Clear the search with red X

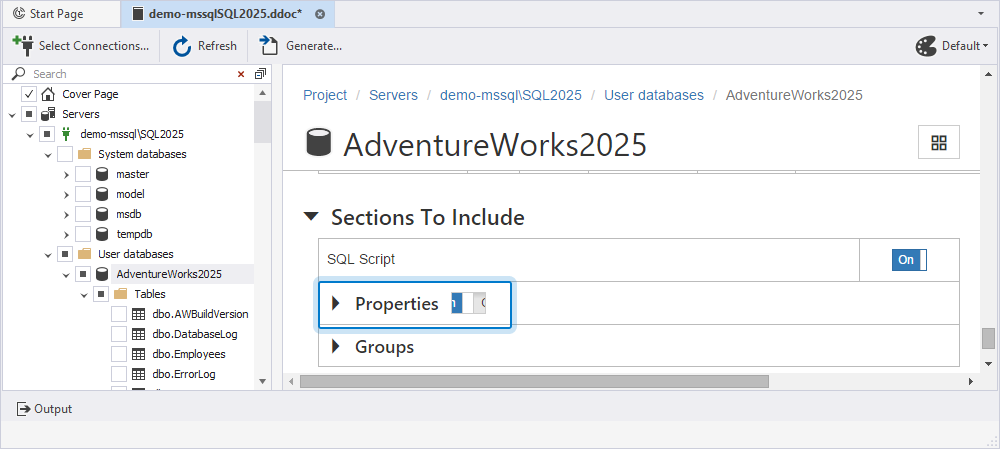tap(241, 74)
